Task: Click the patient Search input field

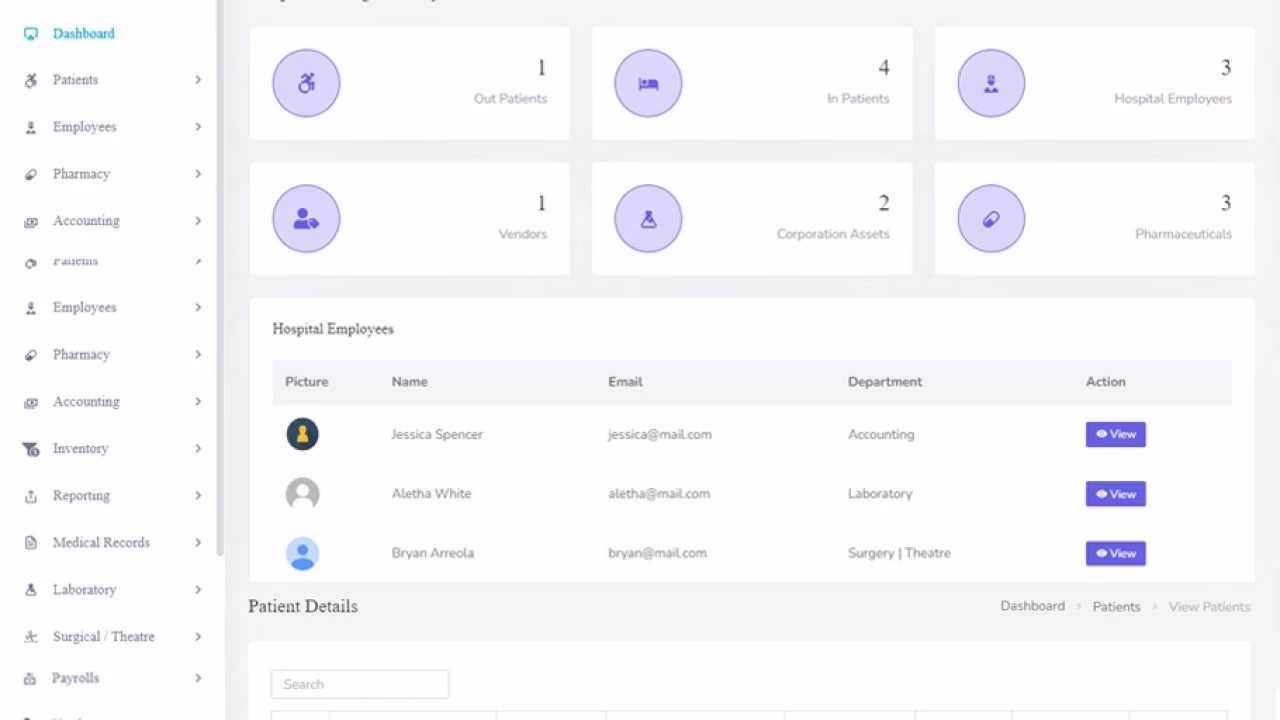Action: [359, 684]
